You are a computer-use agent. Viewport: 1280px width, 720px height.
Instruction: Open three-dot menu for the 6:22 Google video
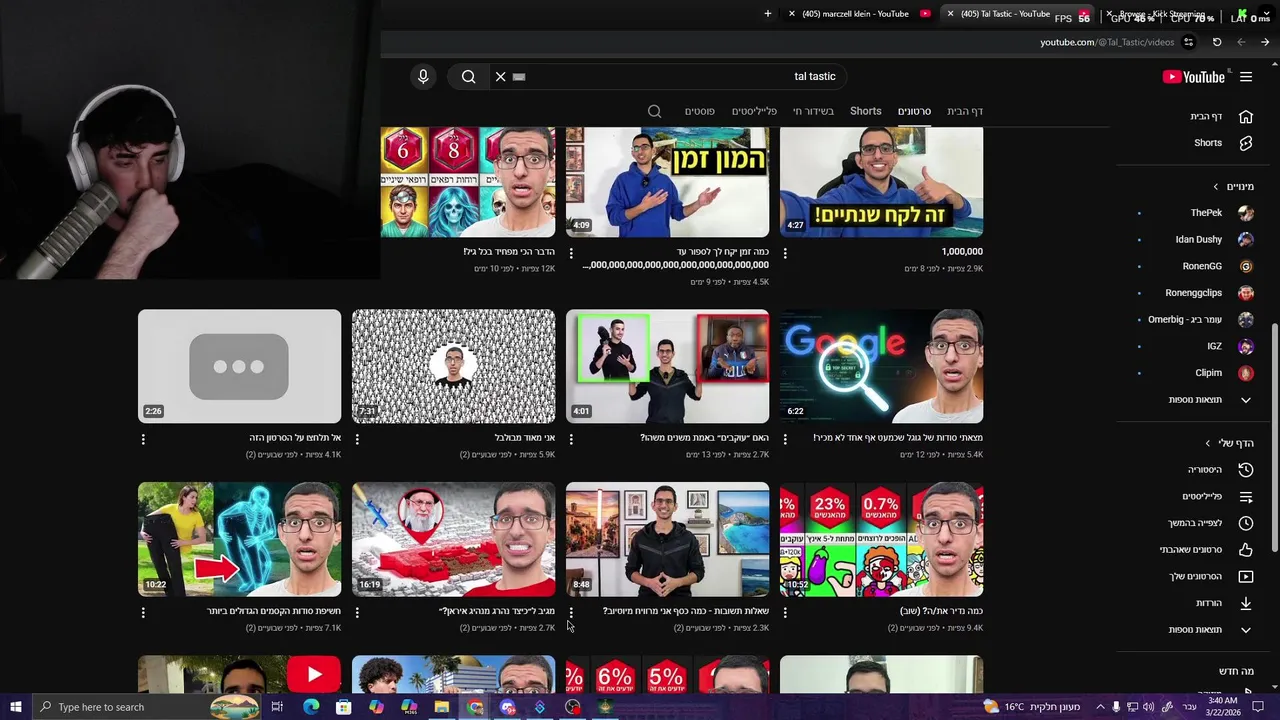785,439
